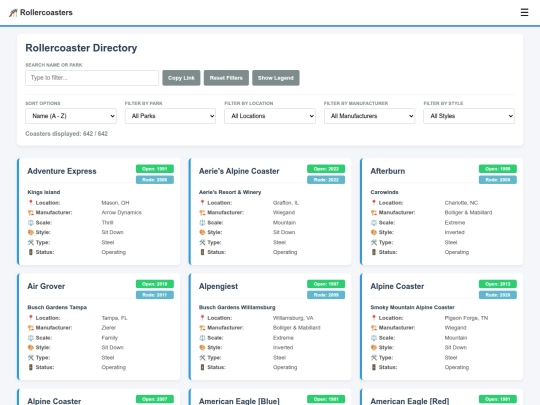Focus the search name or park field

92,78
